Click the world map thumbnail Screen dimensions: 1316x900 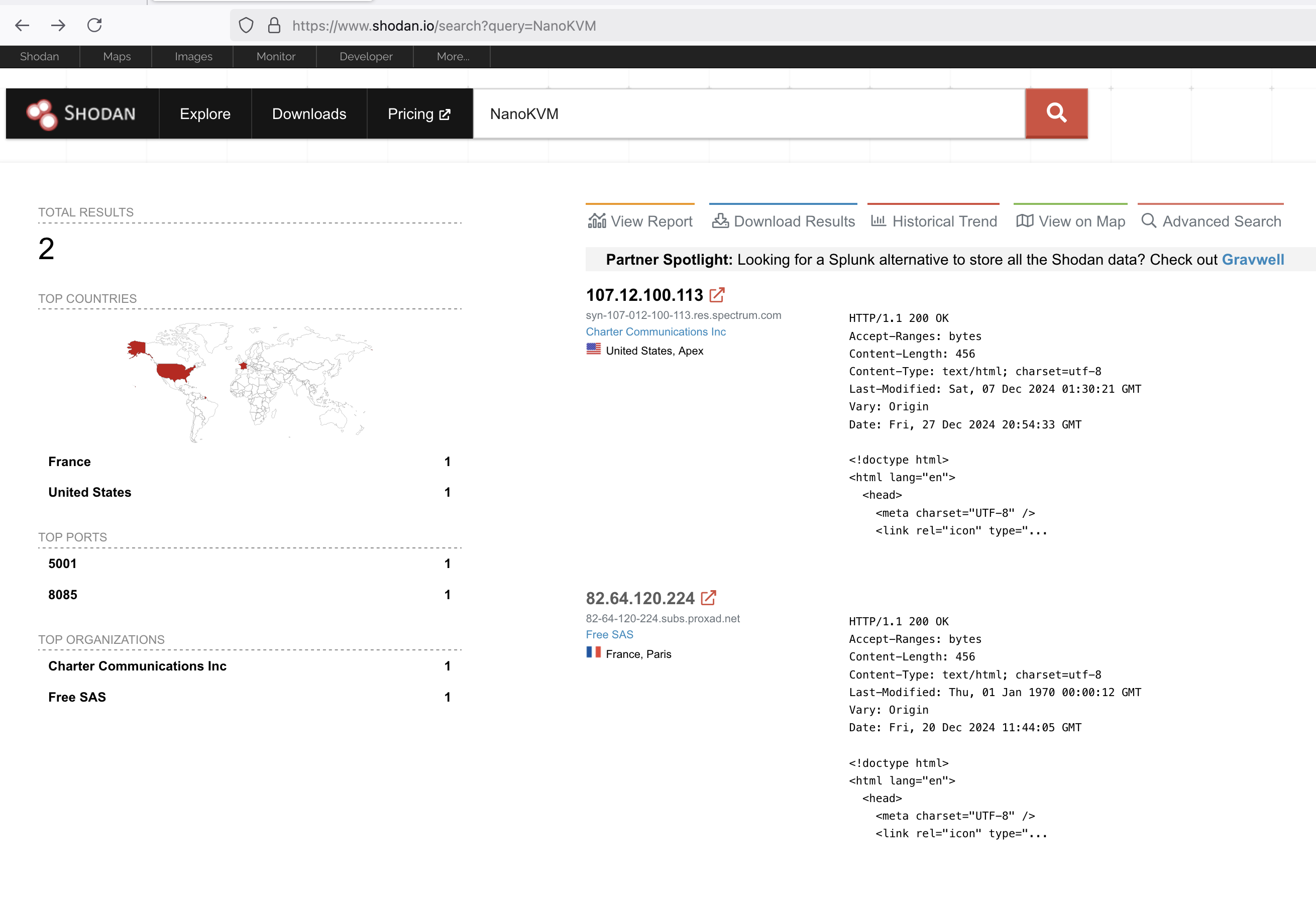[249, 382]
